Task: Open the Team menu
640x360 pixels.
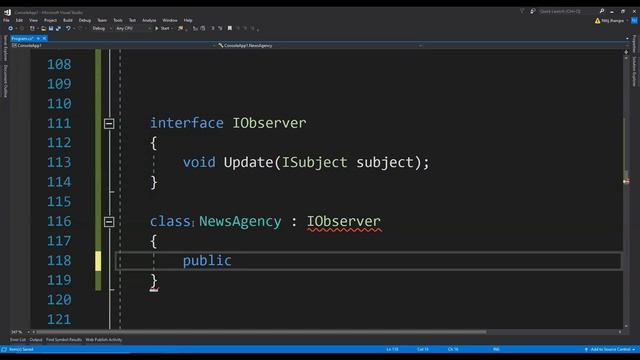Action: click(102, 20)
